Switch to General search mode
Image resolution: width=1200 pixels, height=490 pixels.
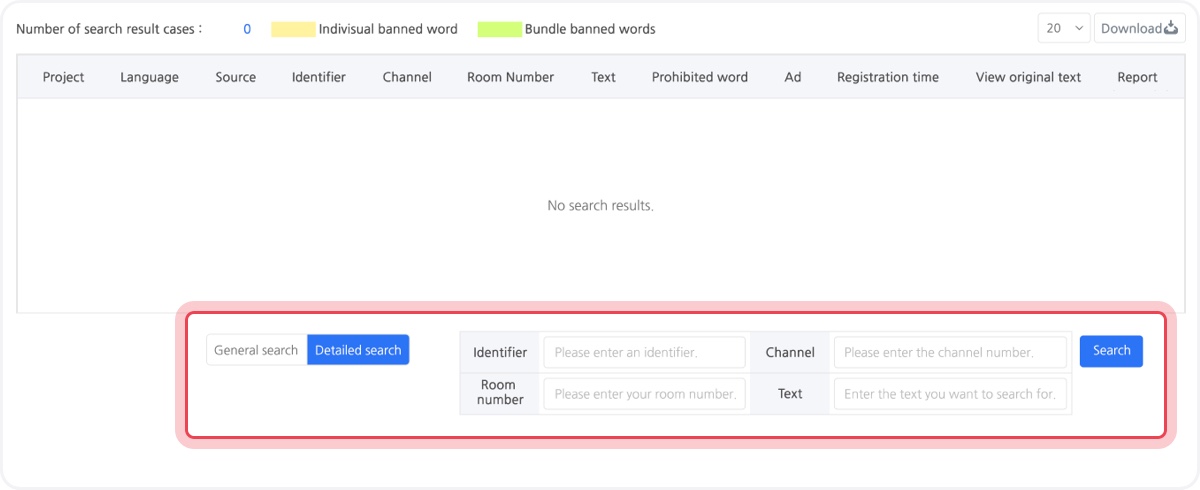256,350
